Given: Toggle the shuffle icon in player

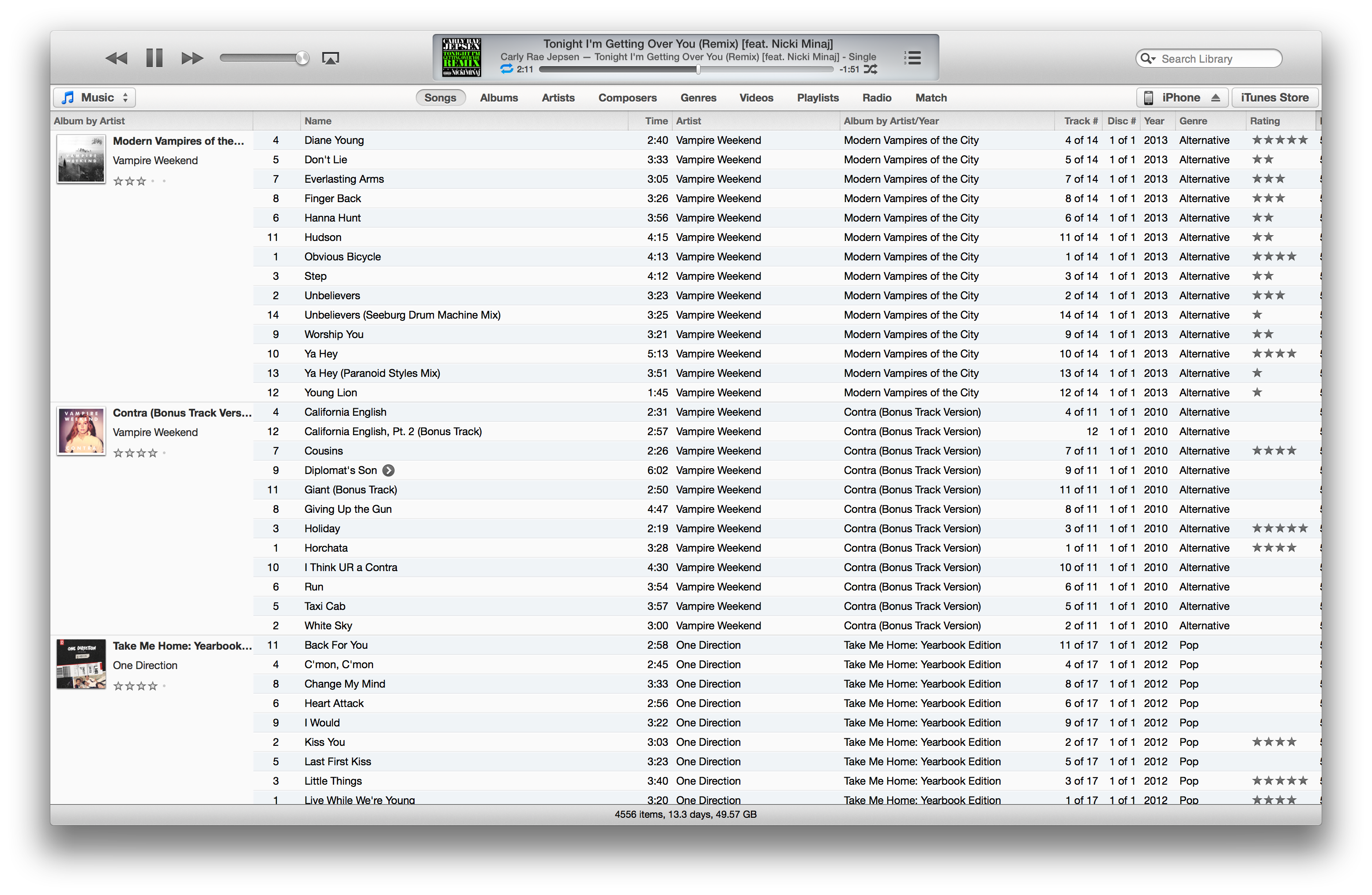Looking at the screenshot, I should pos(871,69).
